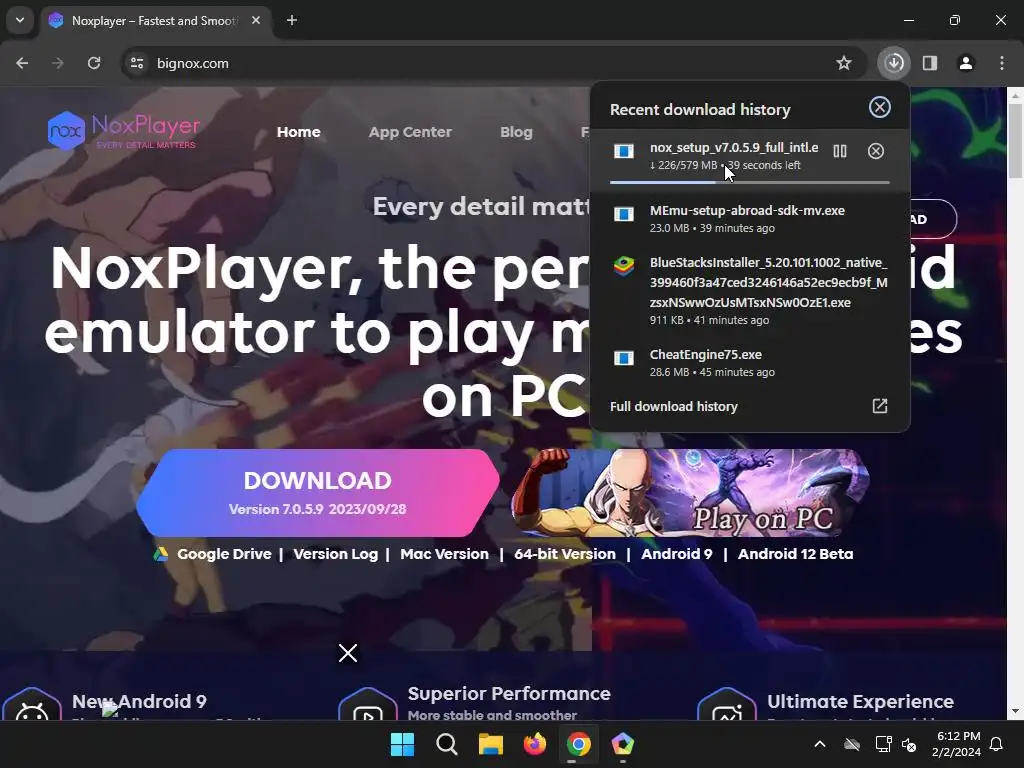Click the New Android 9 feature heading
Viewport: 1024px width, 768px height.
(139, 701)
